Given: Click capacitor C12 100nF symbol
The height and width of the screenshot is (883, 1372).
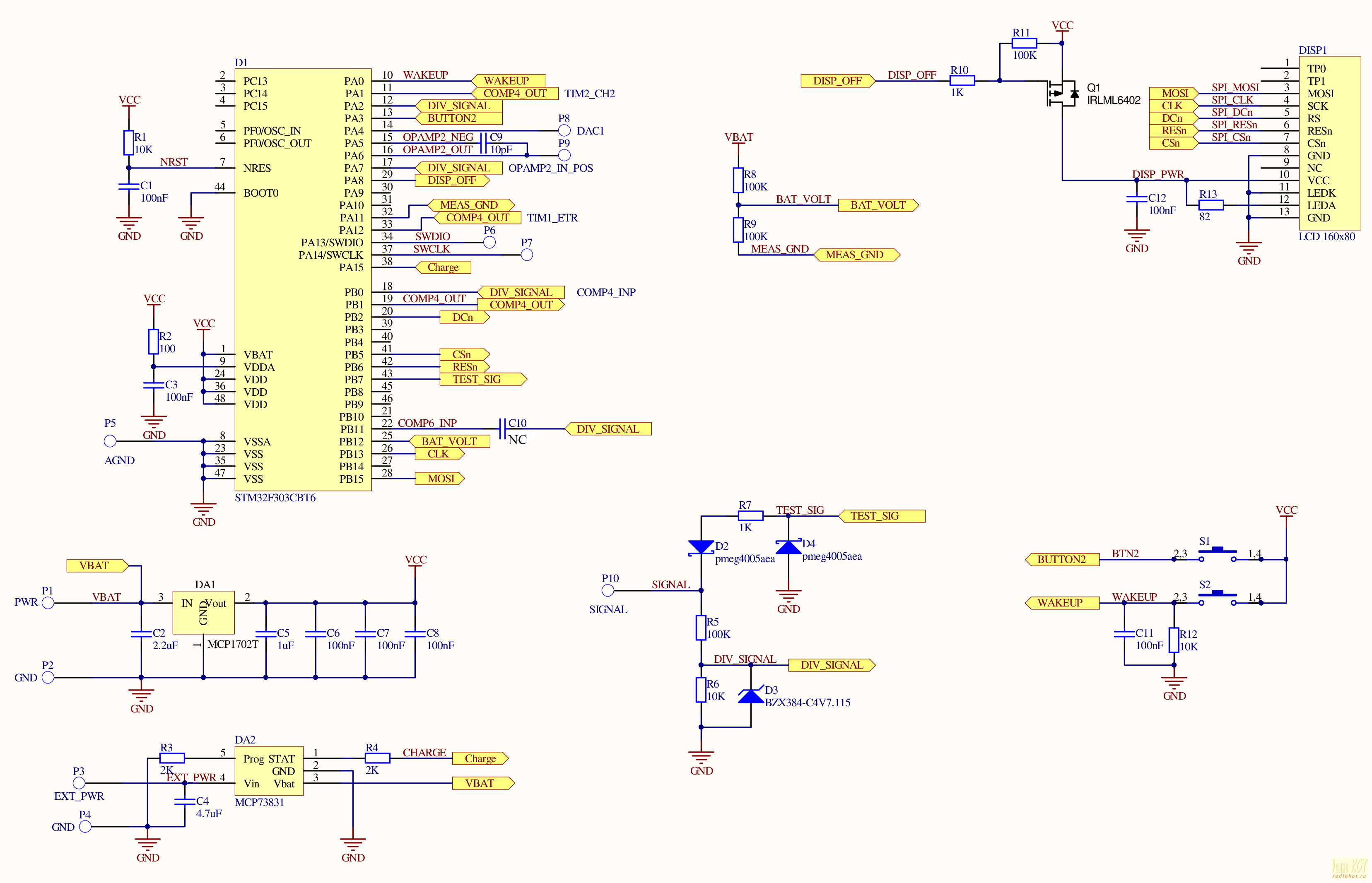Looking at the screenshot, I should [1136, 199].
